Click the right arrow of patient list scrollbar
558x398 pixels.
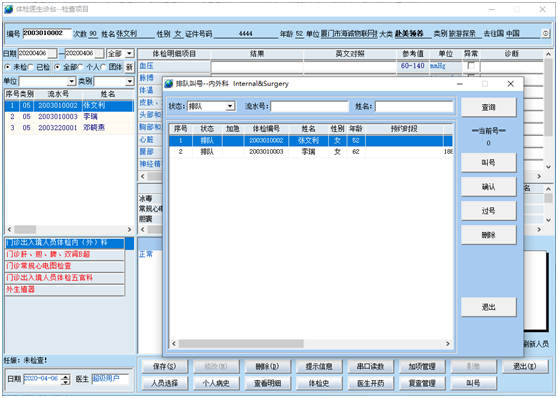tap(130, 230)
